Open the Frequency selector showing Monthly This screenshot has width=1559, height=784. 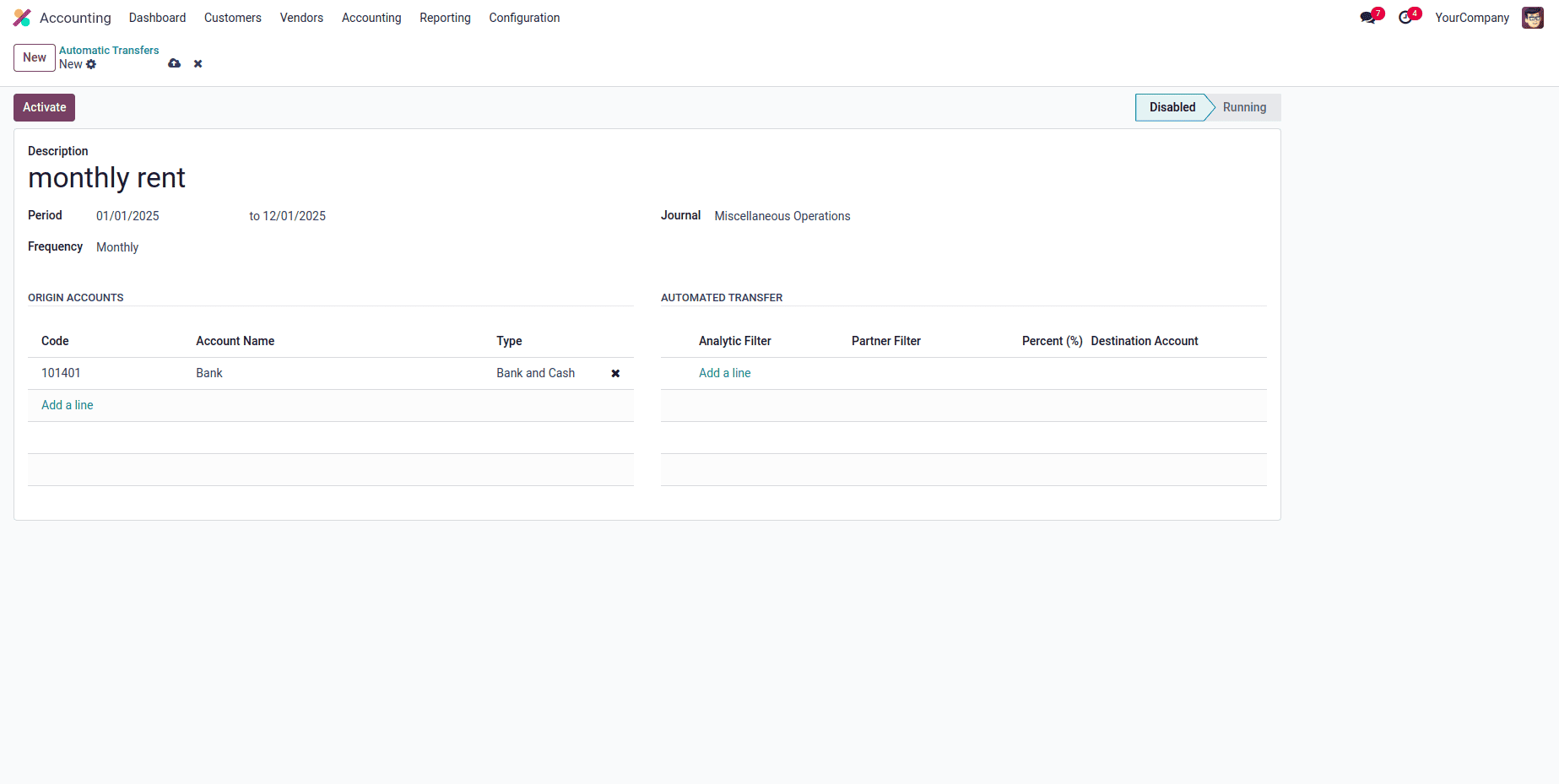tap(117, 246)
